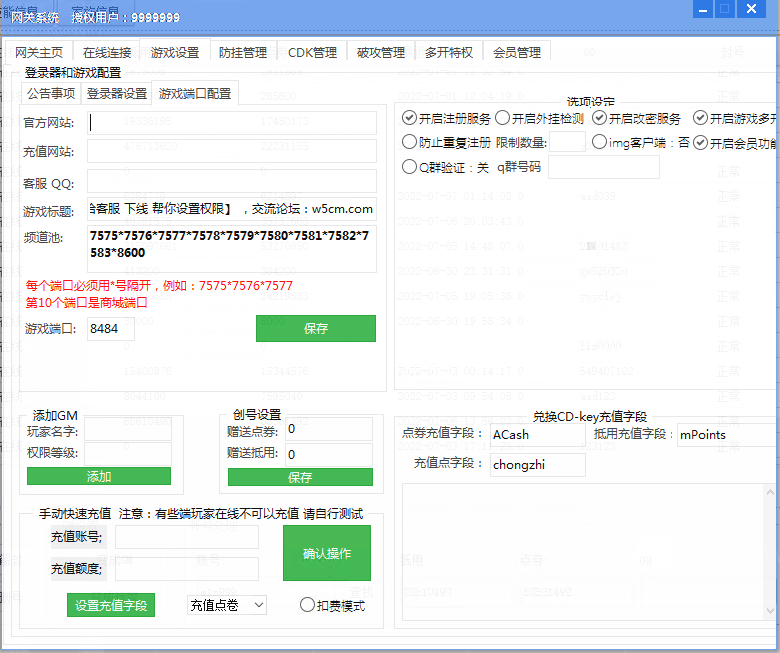
Task: Toggle img客户端 option
Action: pyautogui.click(x=641, y=142)
